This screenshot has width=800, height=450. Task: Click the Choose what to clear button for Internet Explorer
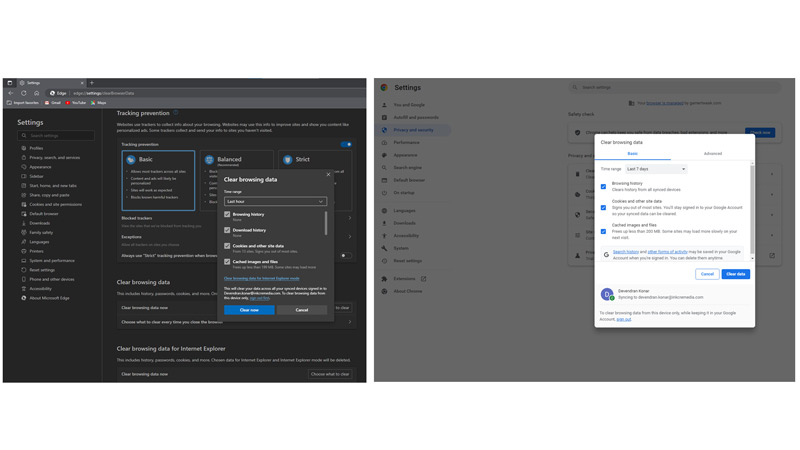(x=330, y=374)
